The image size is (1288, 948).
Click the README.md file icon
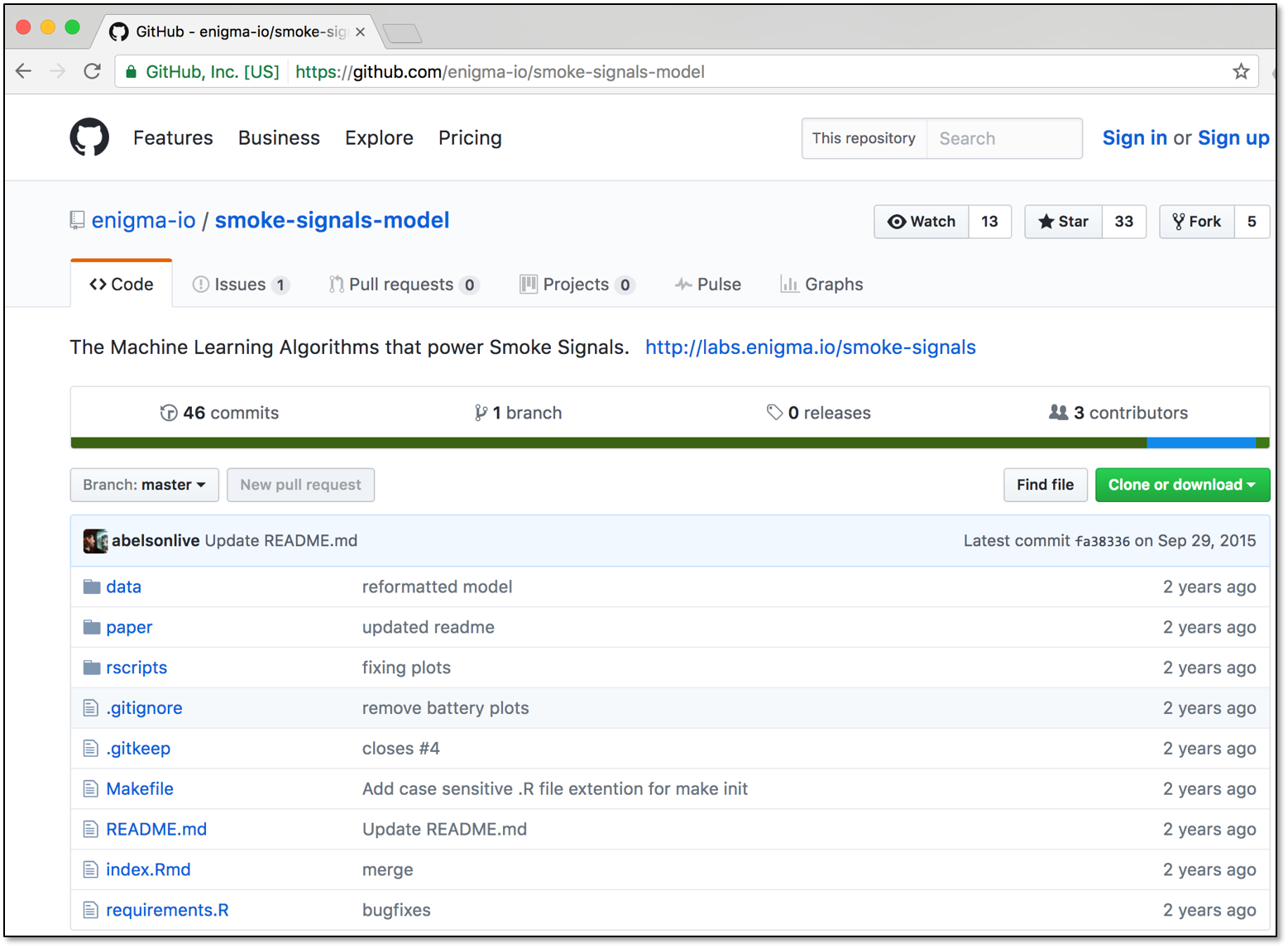coord(91,830)
